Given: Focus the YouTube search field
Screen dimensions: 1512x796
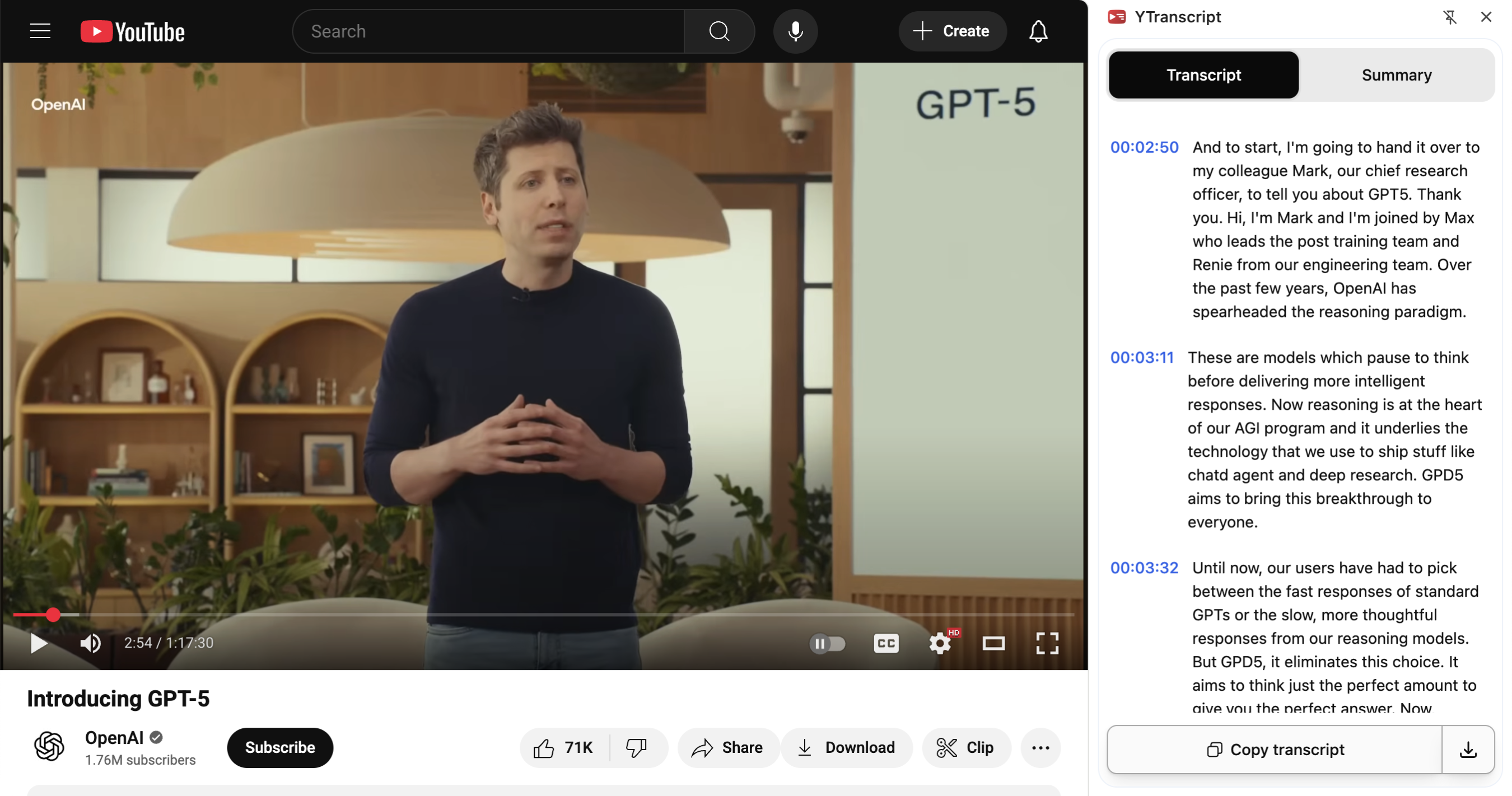Looking at the screenshot, I should click(x=488, y=31).
